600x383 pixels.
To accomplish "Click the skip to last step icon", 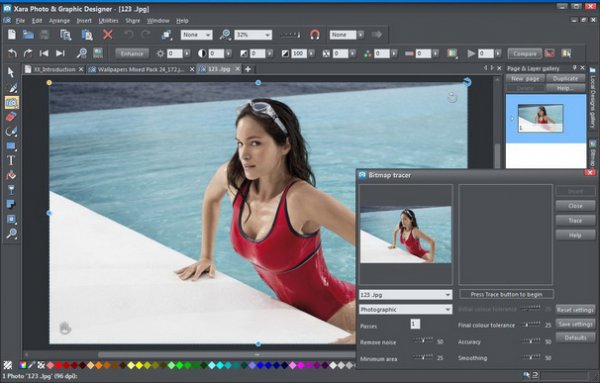I will (x=60, y=53).
